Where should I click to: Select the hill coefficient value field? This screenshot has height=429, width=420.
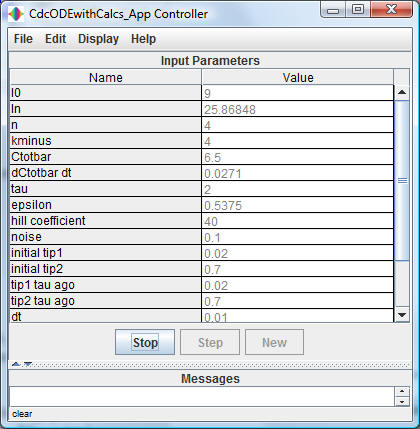[297, 221]
